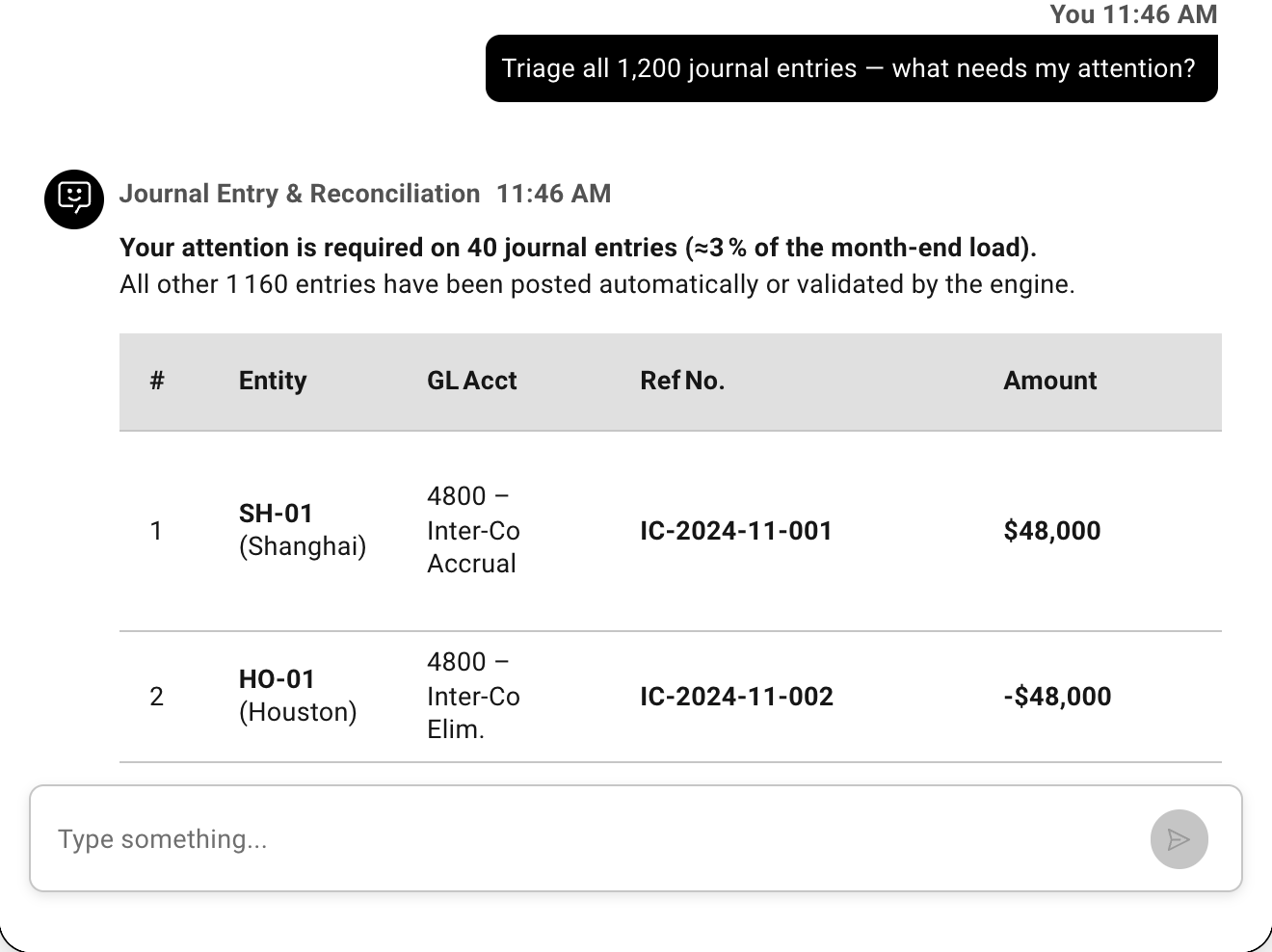
Task: Click the Journal Entry & Reconciliation sender name
Action: coord(300,194)
